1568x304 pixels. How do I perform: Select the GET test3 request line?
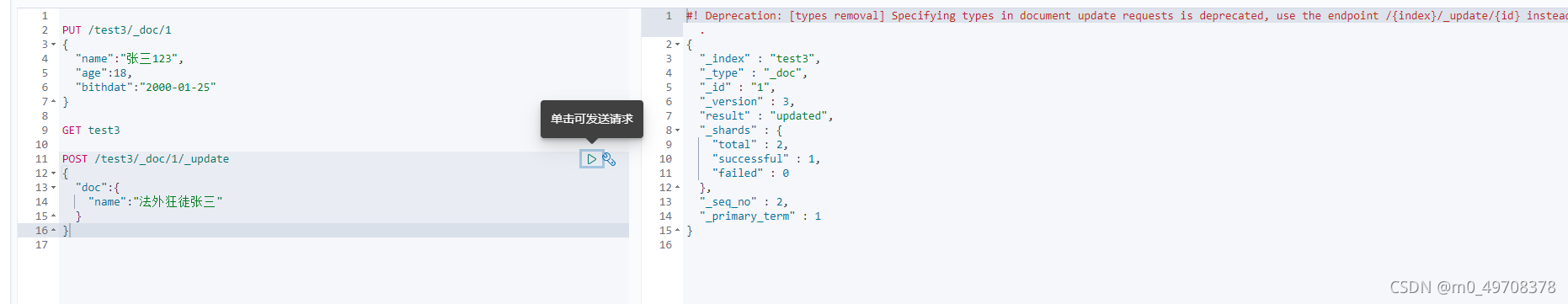coord(91,131)
